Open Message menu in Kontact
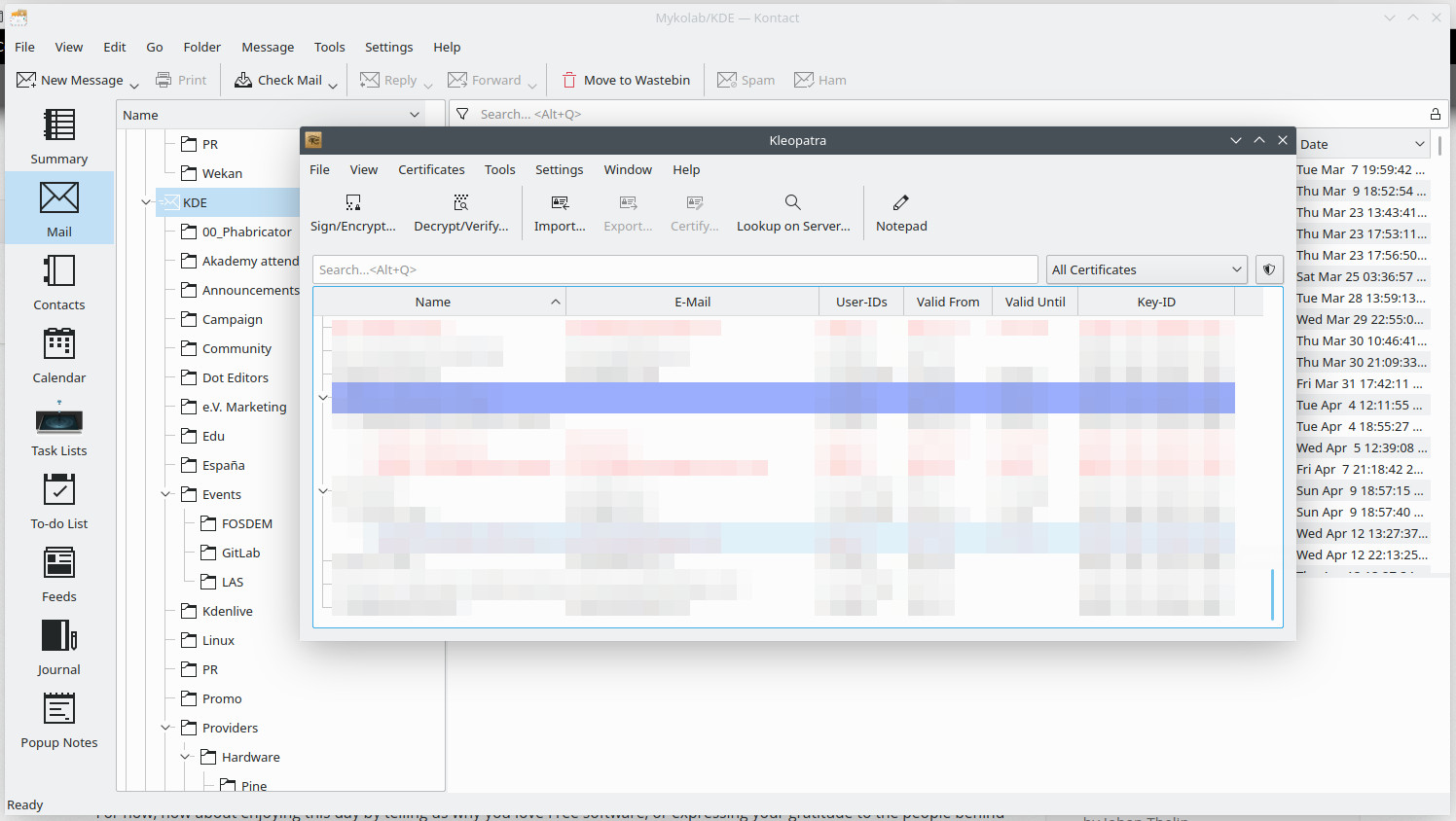The width and height of the screenshot is (1456, 821). point(268,47)
